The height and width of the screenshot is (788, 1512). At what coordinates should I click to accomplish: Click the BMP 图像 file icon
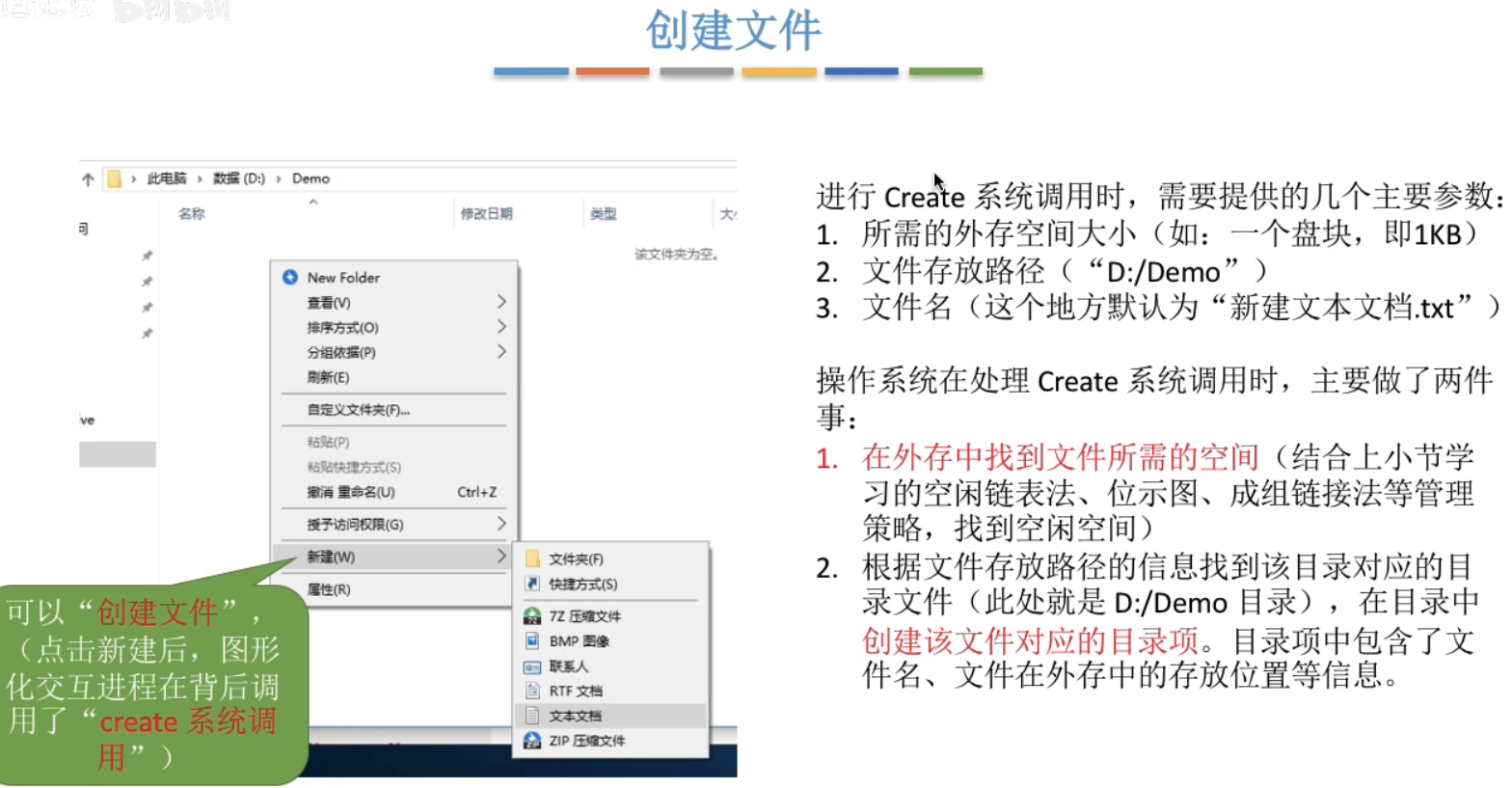(532, 641)
